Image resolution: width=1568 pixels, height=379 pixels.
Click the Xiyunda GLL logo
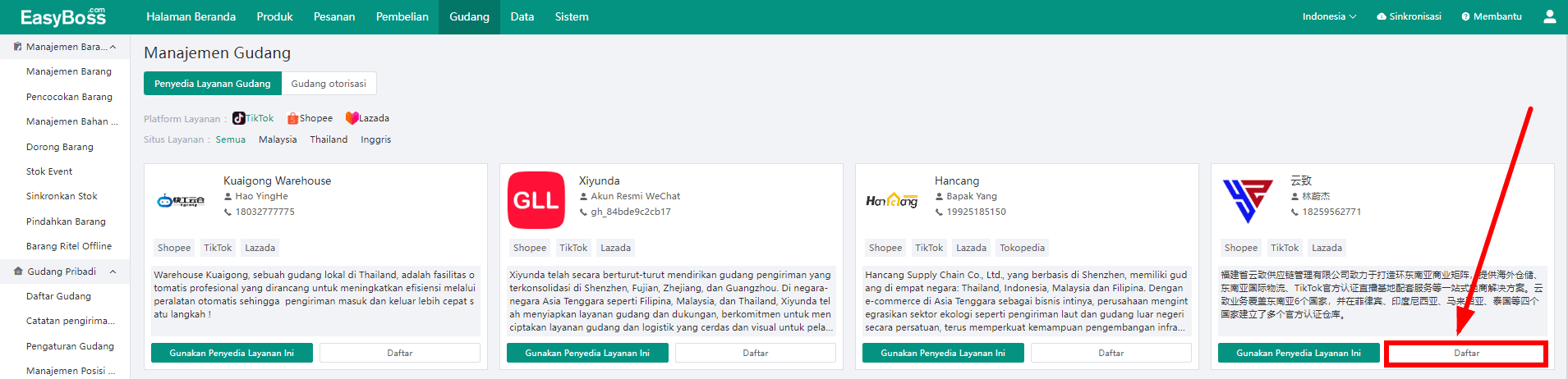click(x=536, y=200)
